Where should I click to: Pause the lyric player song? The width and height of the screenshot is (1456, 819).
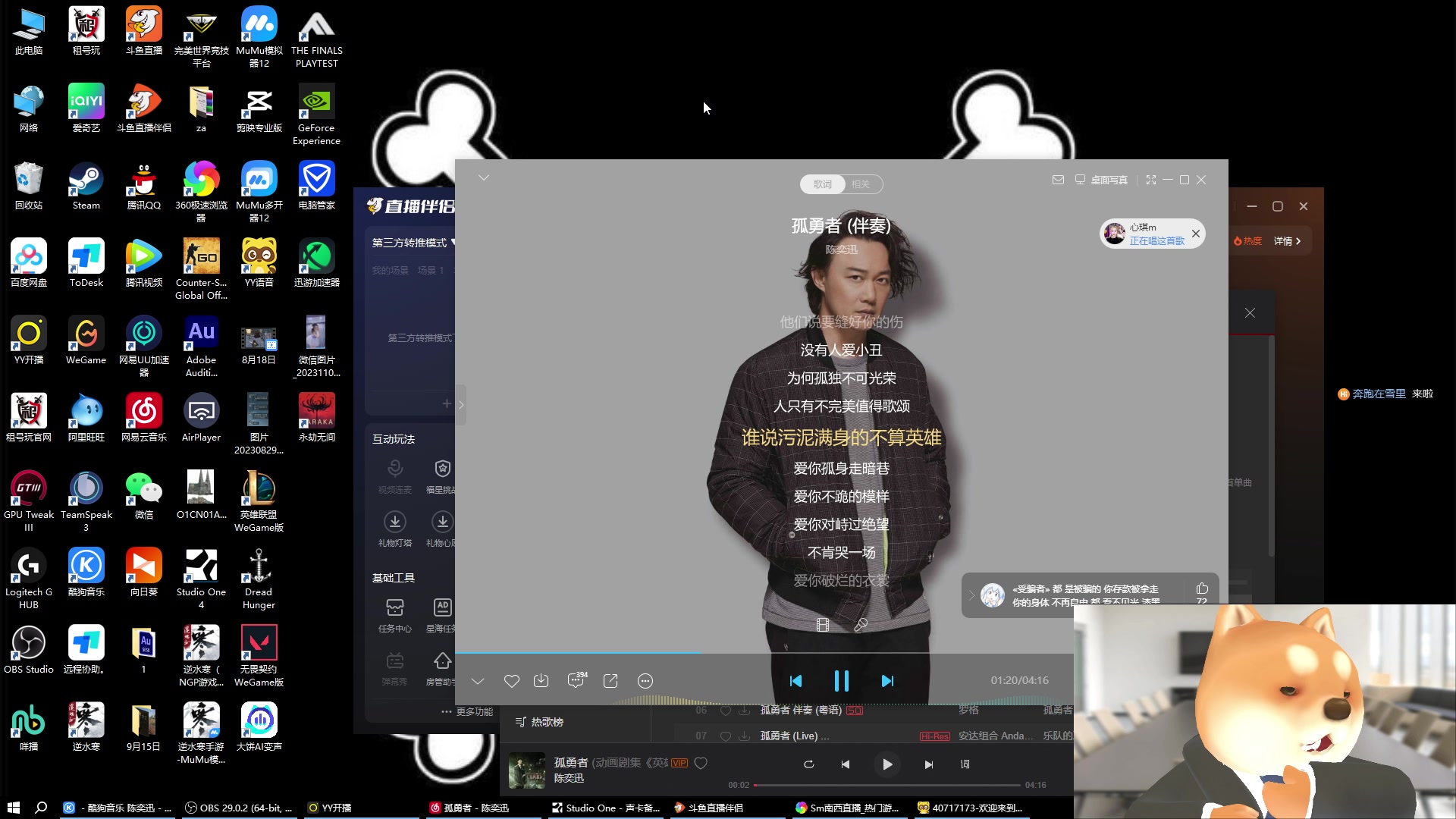pyautogui.click(x=841, y=681)
